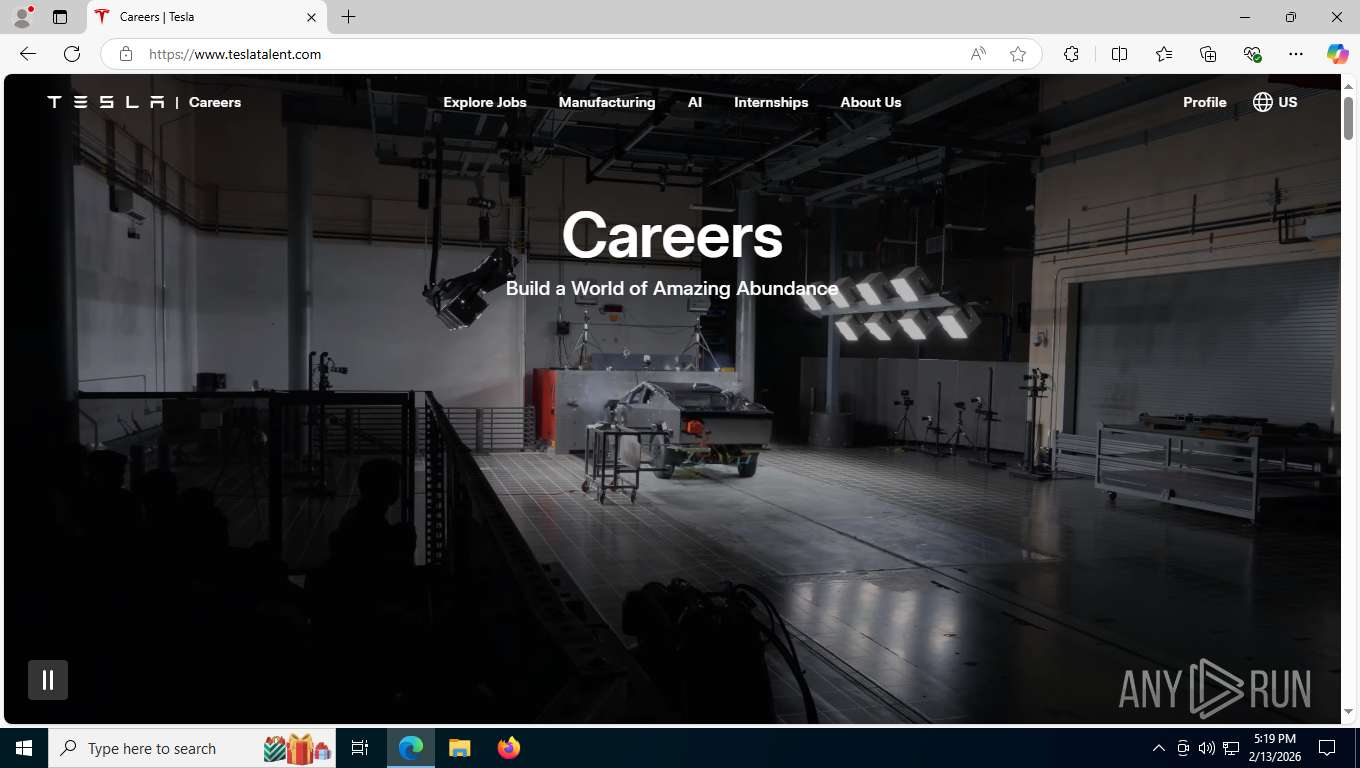
Task: Go back using browser arrow
Action: [28, 54]
